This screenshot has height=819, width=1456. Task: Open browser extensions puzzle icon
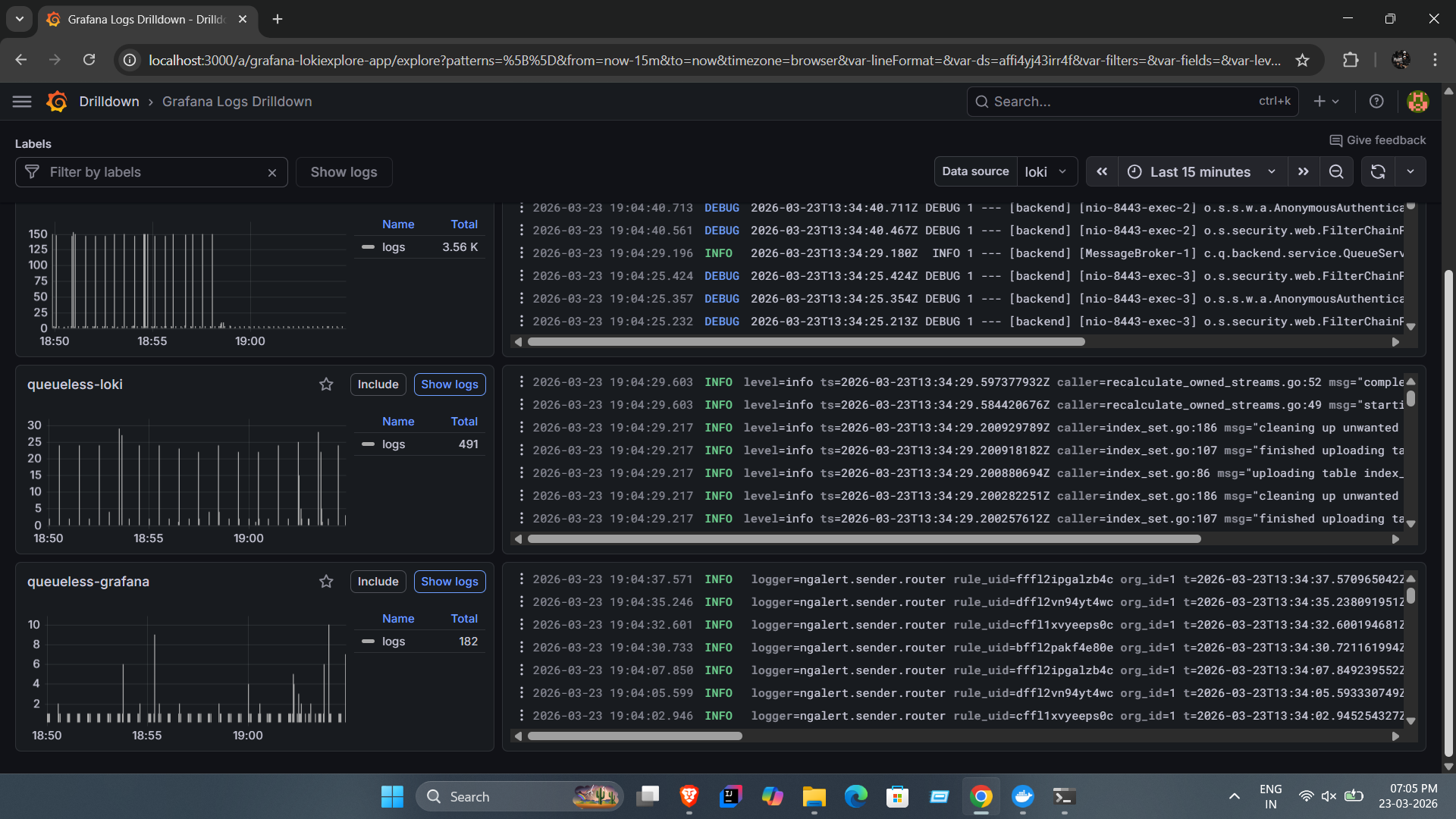(1351, 60)
